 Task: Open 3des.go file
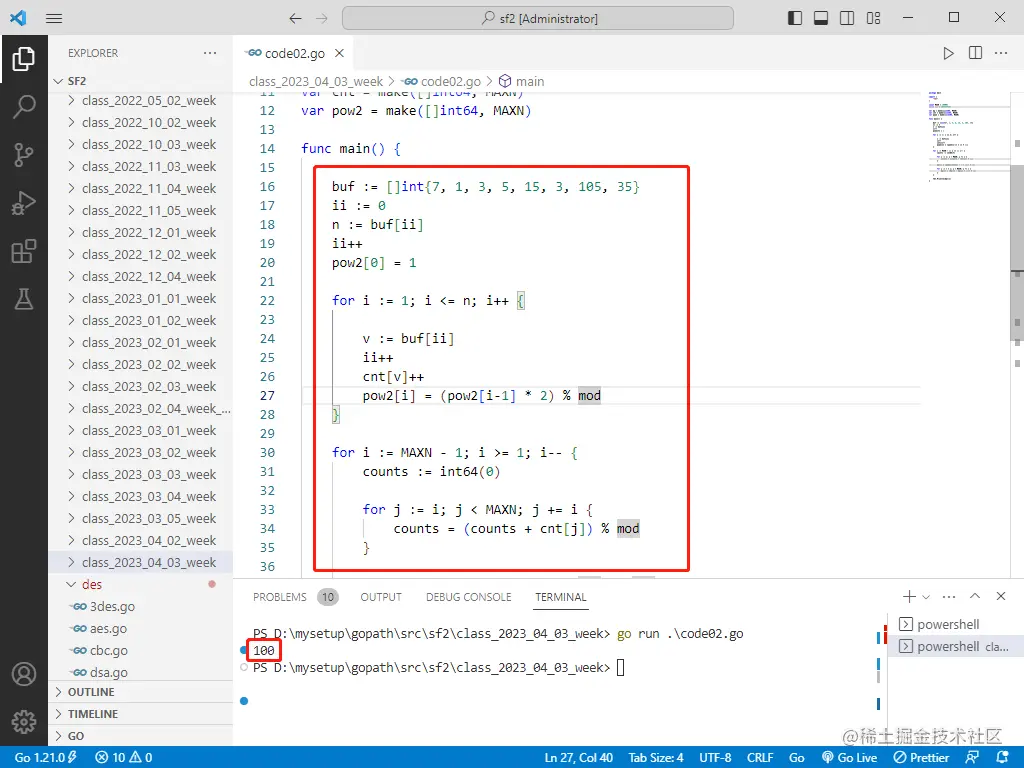click(x=140, y=607)
